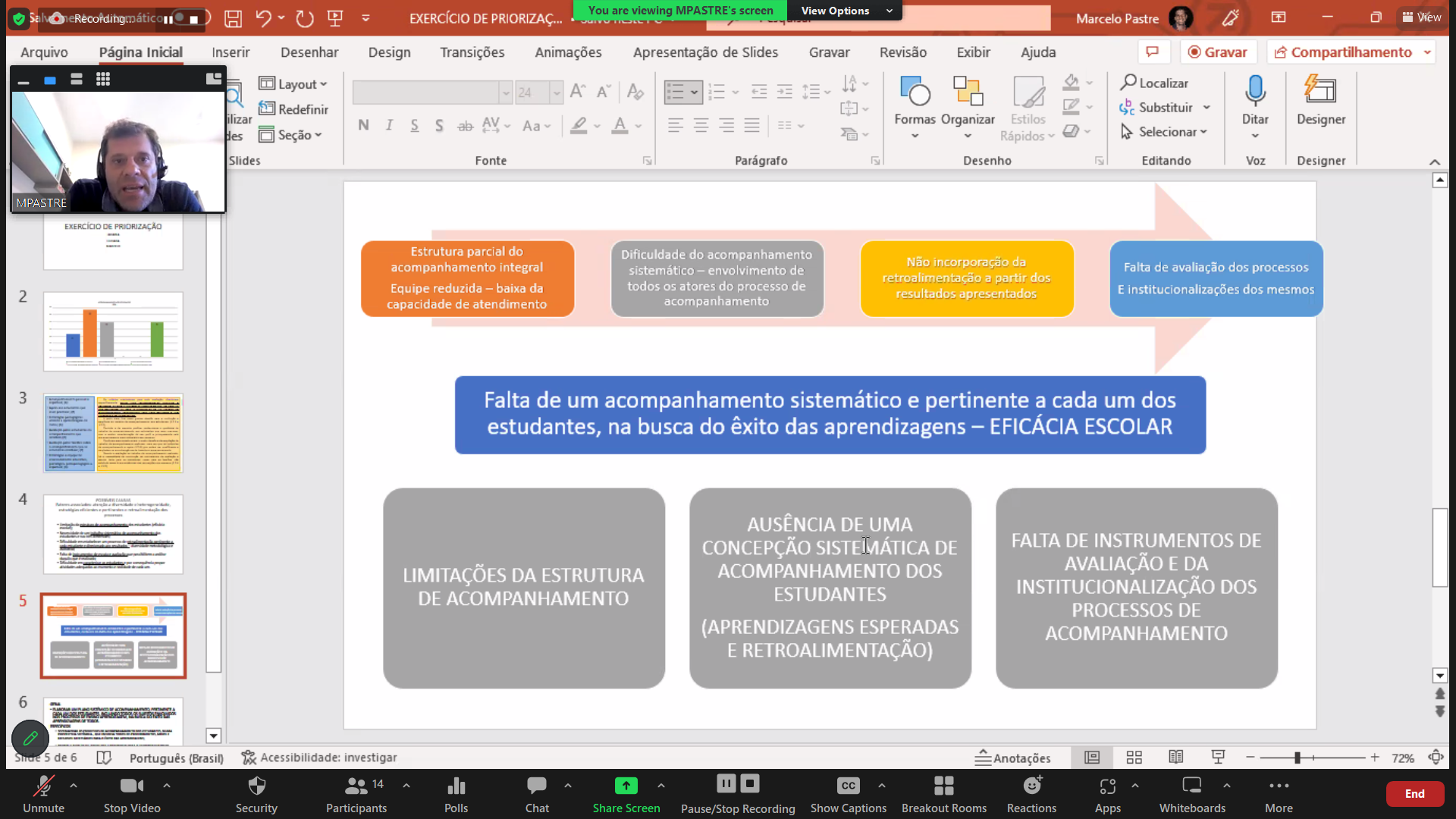Open Zoom Breakout Rooms
Screen dimensions: 1456x819
(944, 794)
